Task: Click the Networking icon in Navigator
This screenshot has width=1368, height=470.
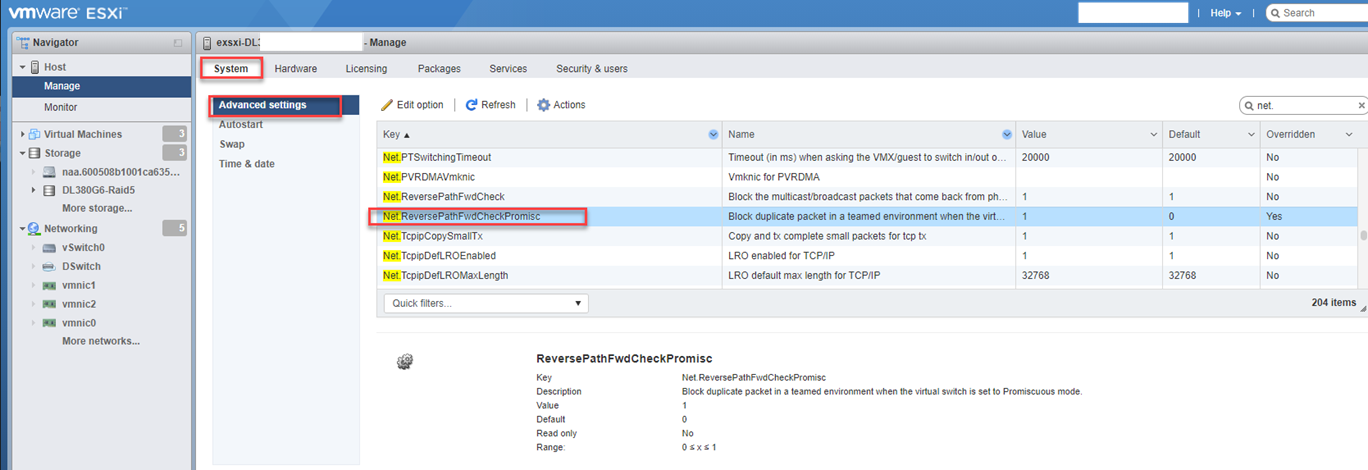Action: (x=34, y=229)
